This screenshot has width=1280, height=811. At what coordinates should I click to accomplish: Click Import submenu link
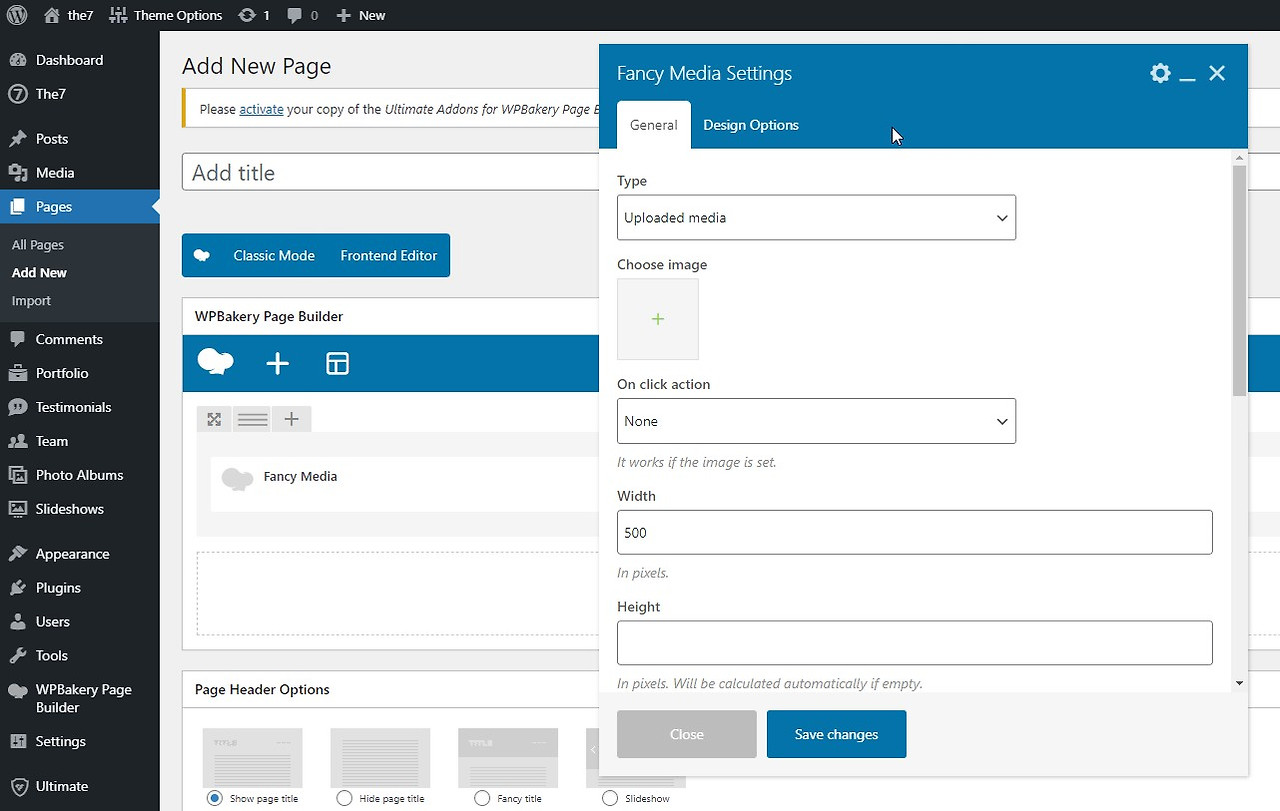coord(31,301)
